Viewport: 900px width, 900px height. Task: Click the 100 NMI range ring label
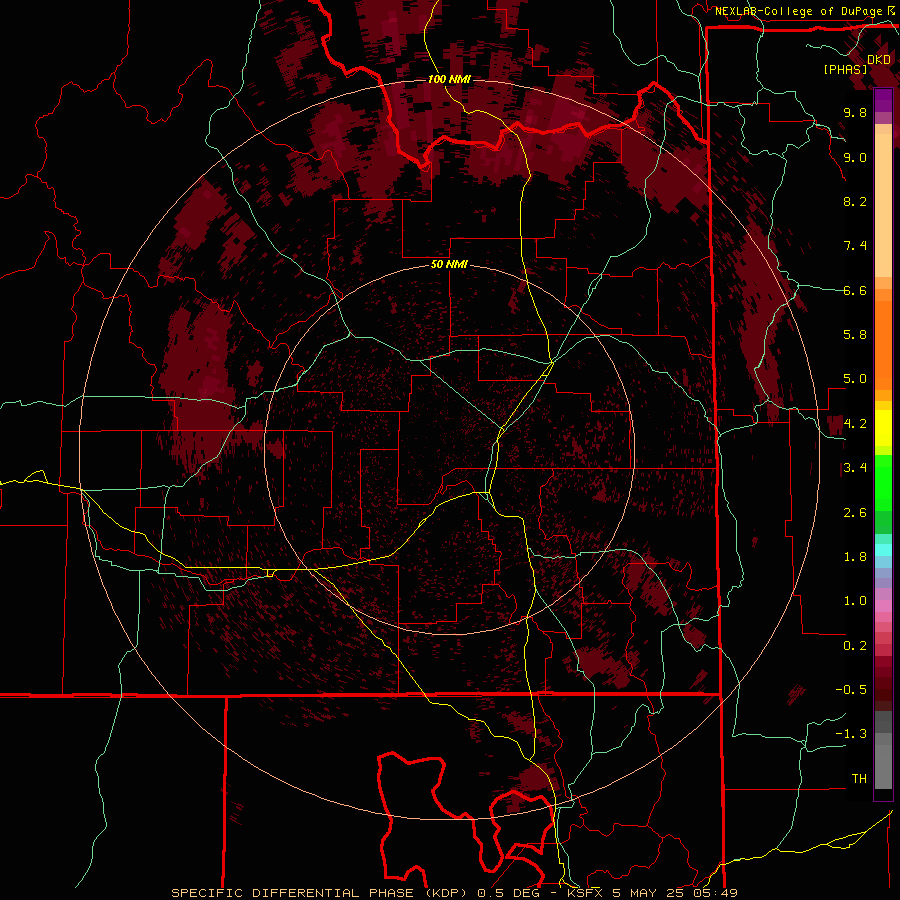[x=449, y=79]
